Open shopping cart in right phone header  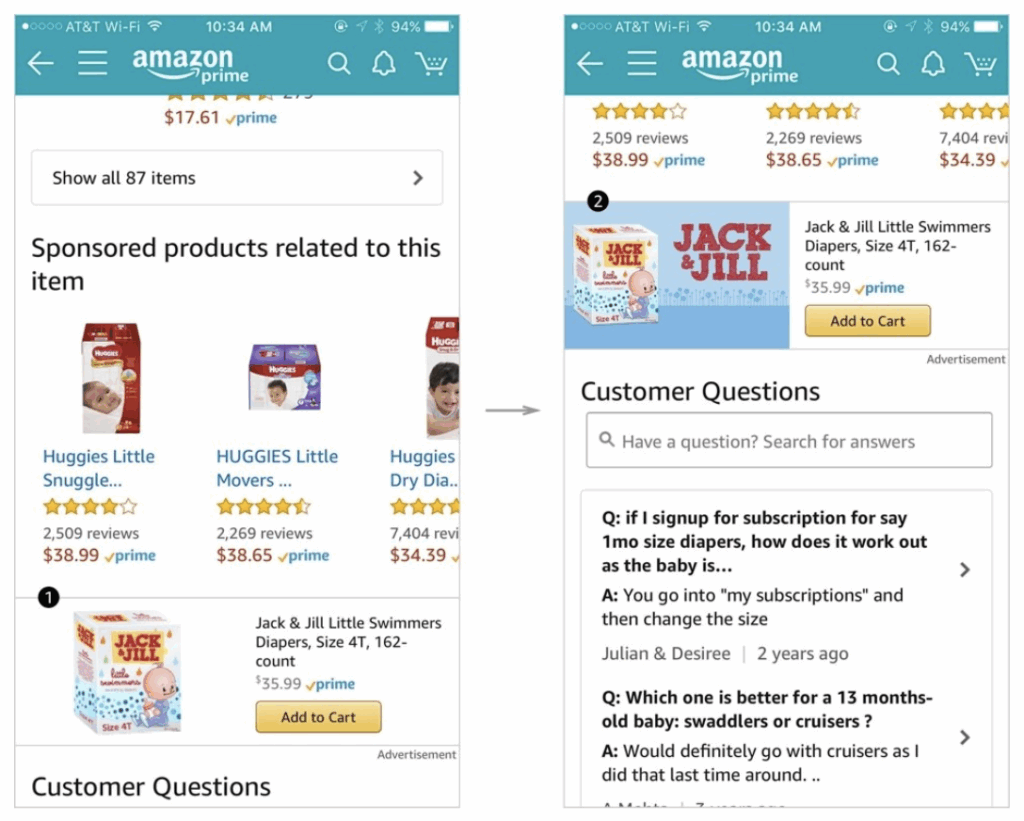pyautogui.click(x=980, y=63)
